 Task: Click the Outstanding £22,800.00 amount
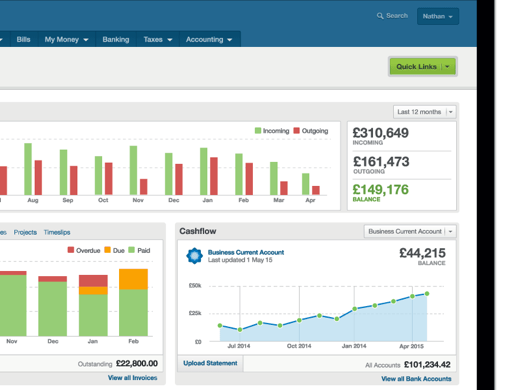tap(137, 363)
